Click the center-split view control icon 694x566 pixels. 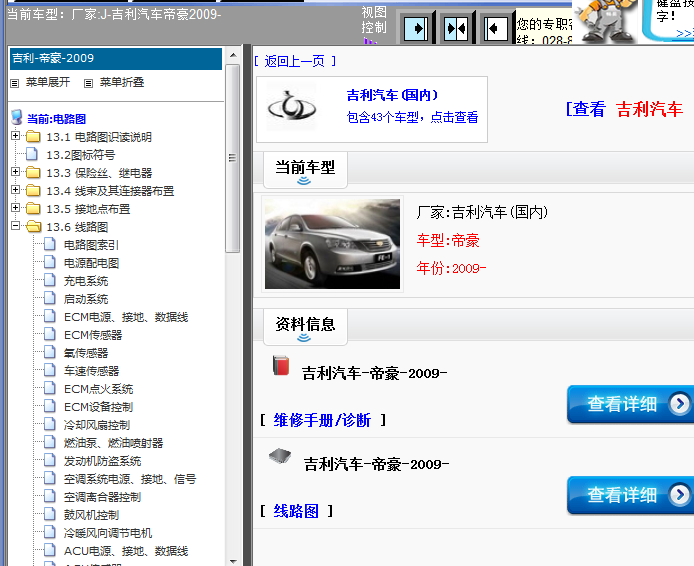(x=456, y=28)
